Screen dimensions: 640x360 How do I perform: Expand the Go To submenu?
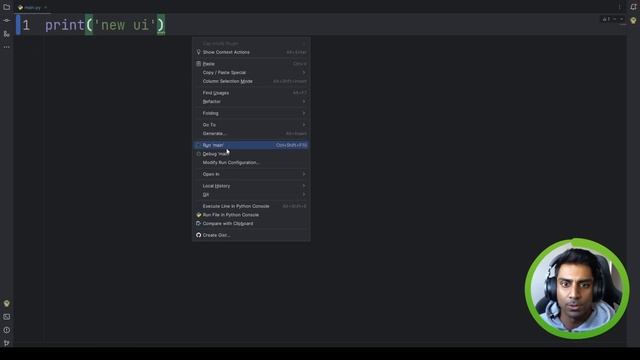tap(251, 125)
